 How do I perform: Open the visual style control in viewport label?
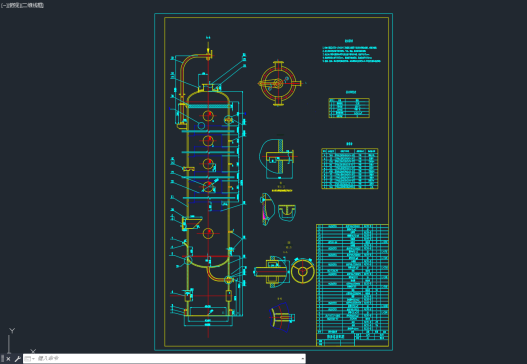click(x=32, y=5)
